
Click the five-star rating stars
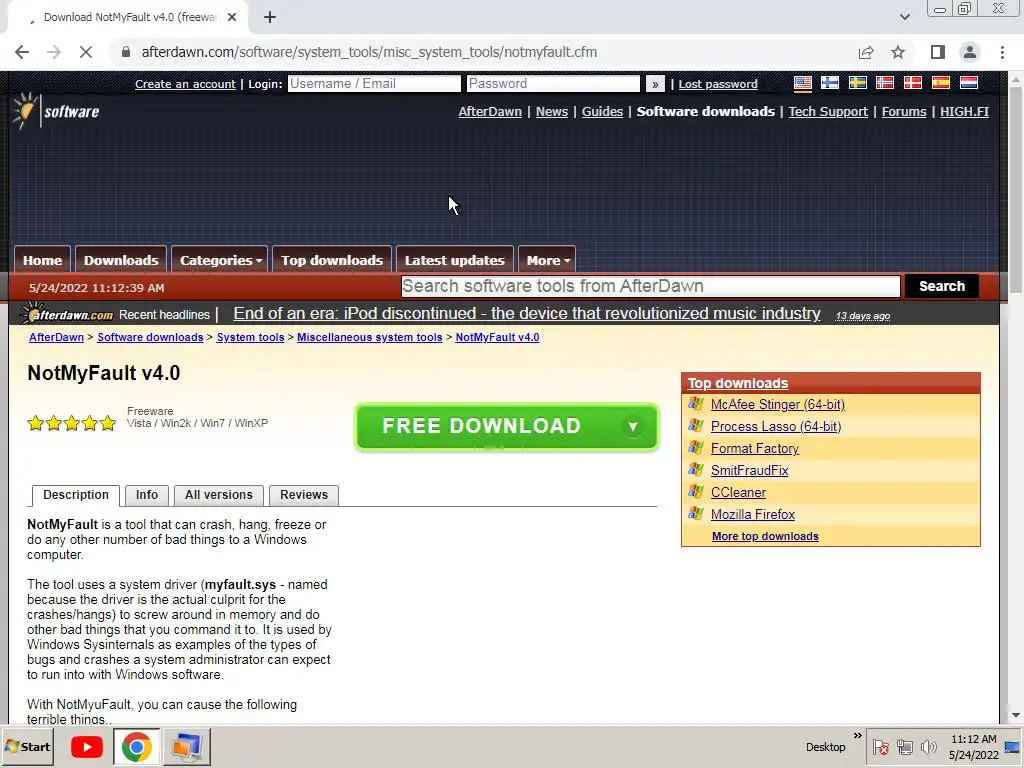(x=72, y=423)
